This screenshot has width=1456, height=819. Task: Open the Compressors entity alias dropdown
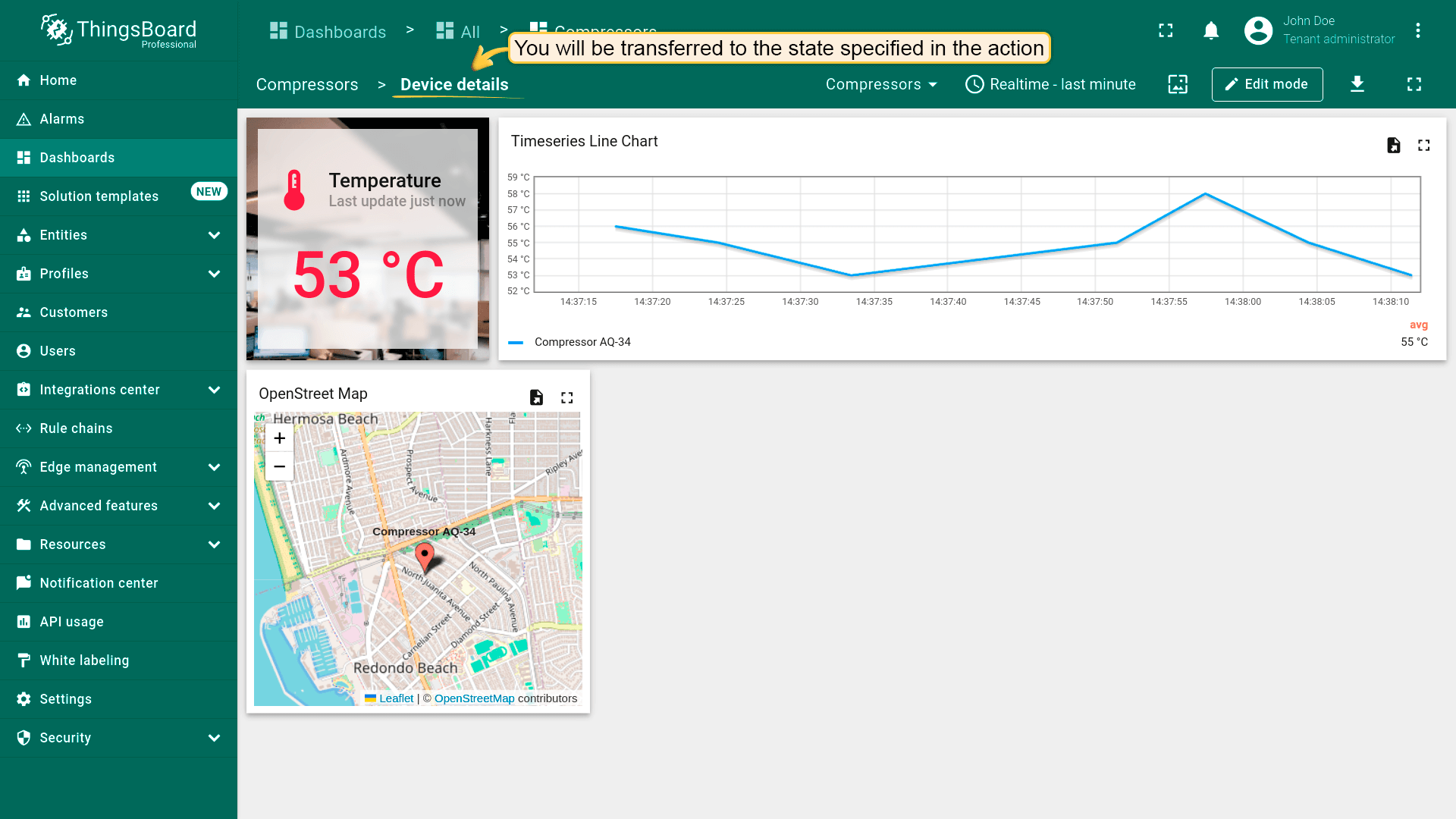(881, 84)
